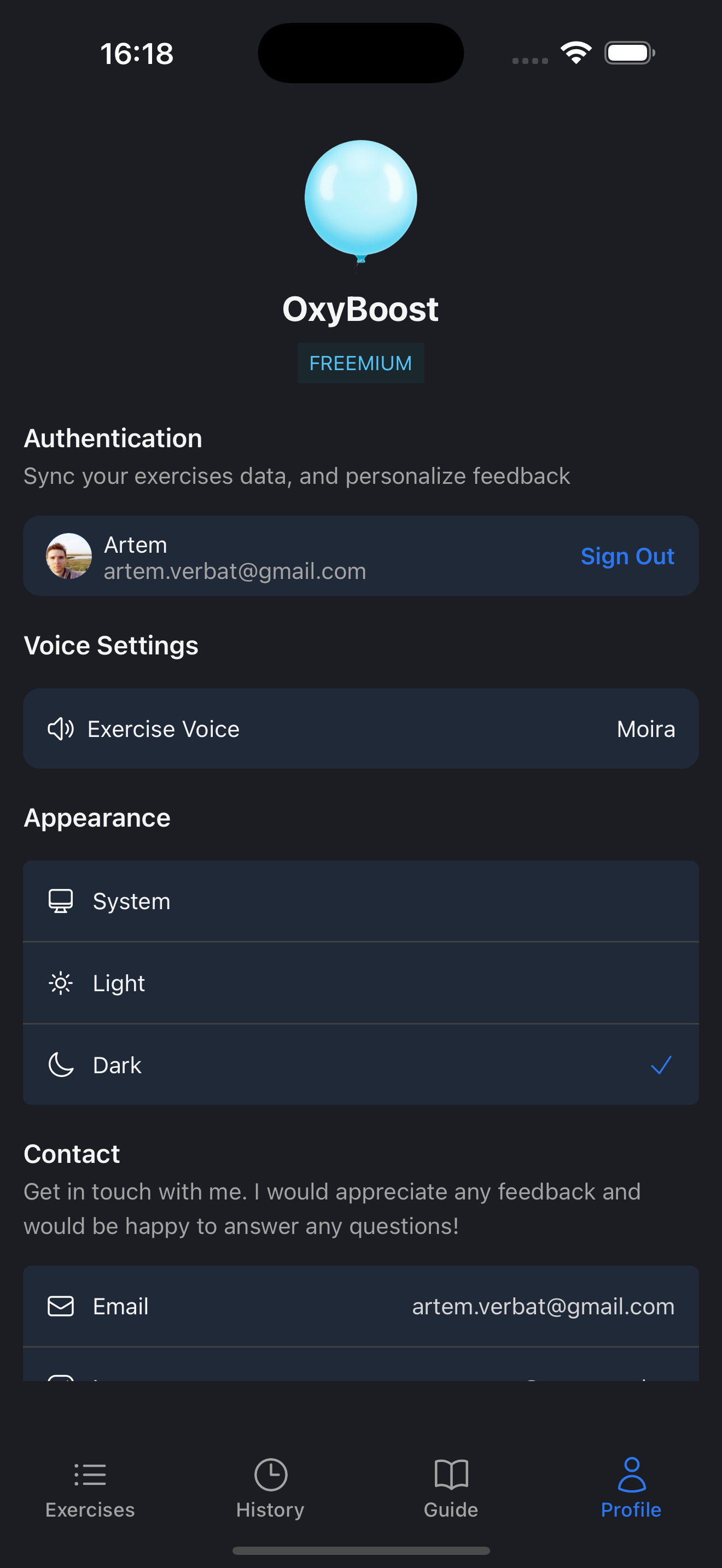Tap the moon icon next to Dark

60,1065
